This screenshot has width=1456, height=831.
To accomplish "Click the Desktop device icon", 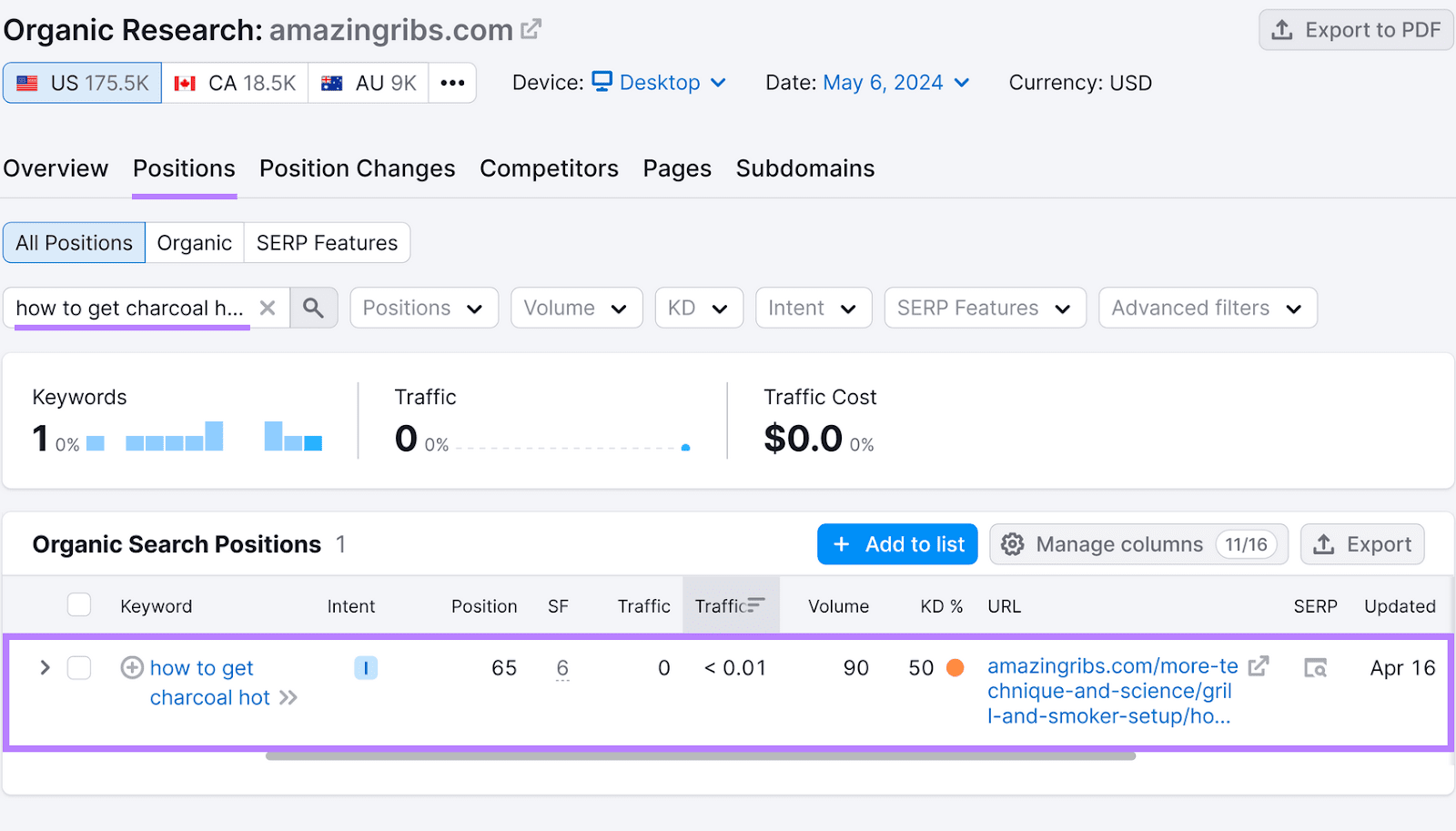I will pos(602,82).
